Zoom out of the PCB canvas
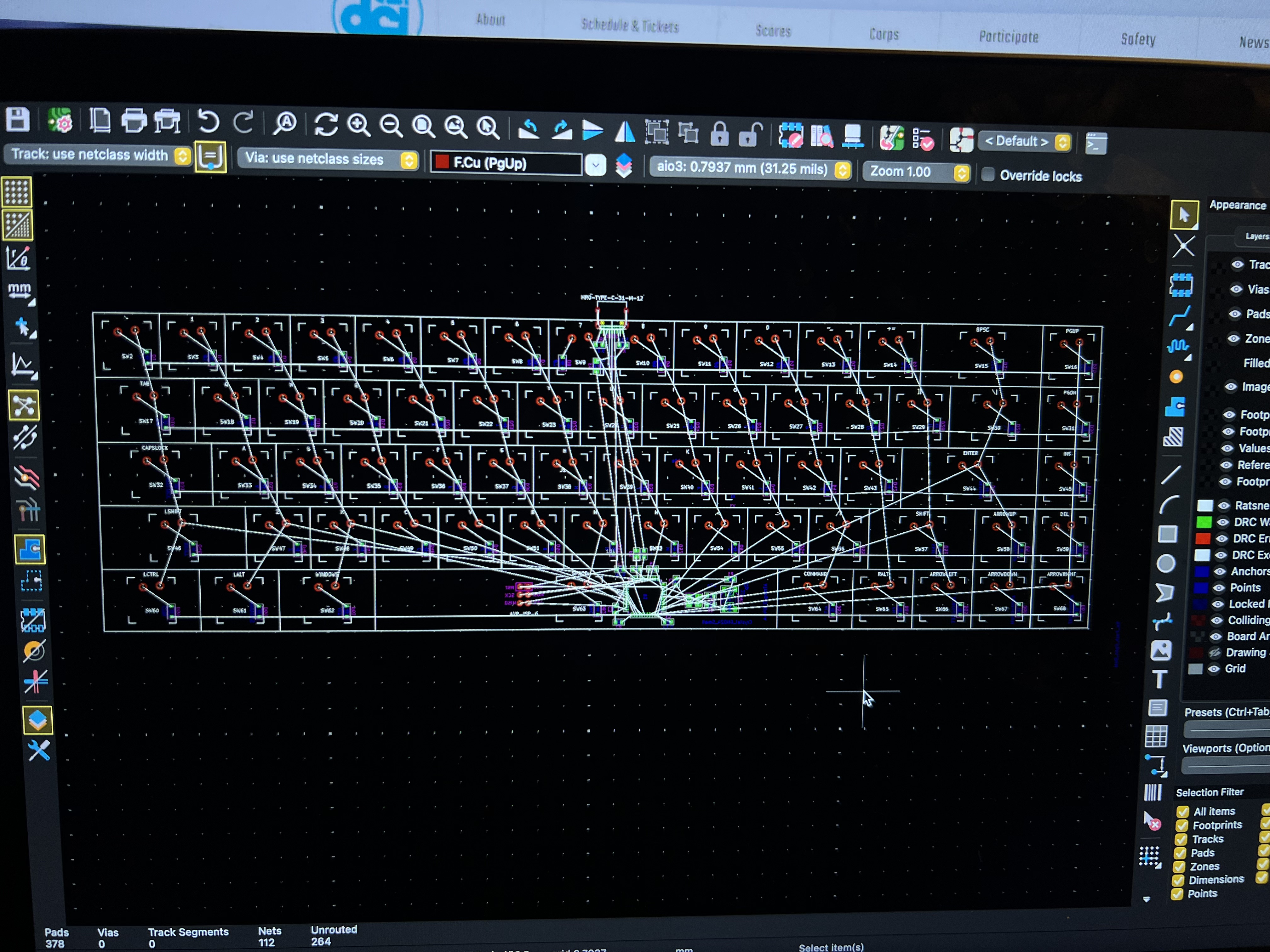The height and width of the screenshot is (952, 1270). pyautogui.click(x=391, y=126)
